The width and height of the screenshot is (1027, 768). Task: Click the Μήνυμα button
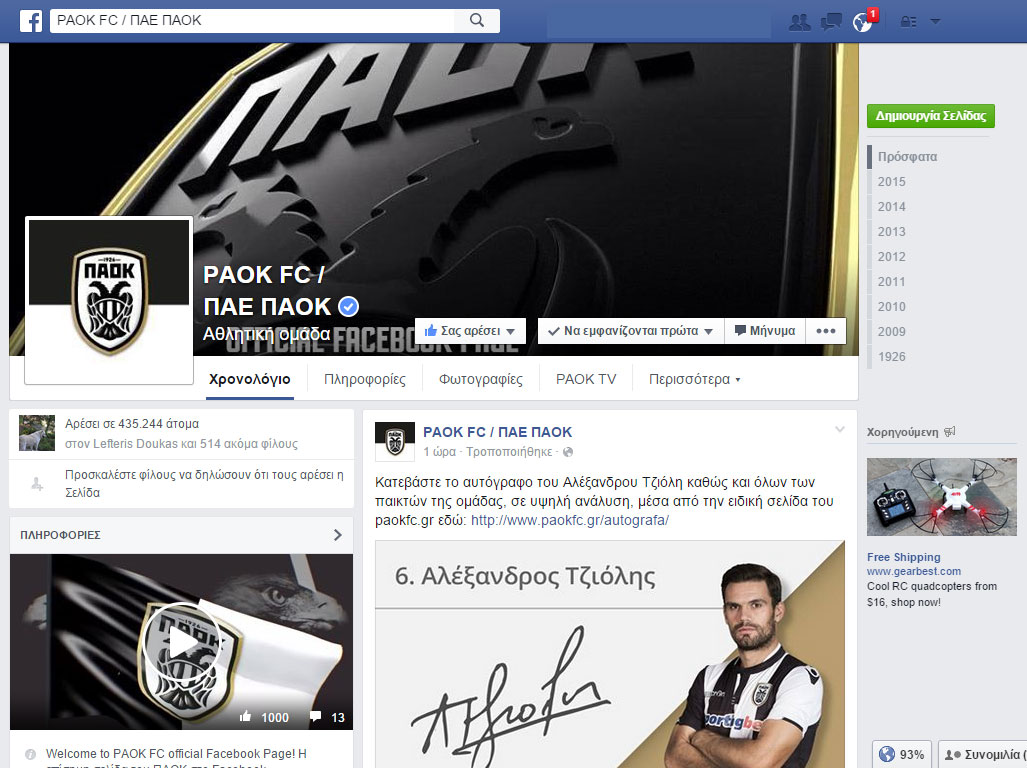(765, 331)
